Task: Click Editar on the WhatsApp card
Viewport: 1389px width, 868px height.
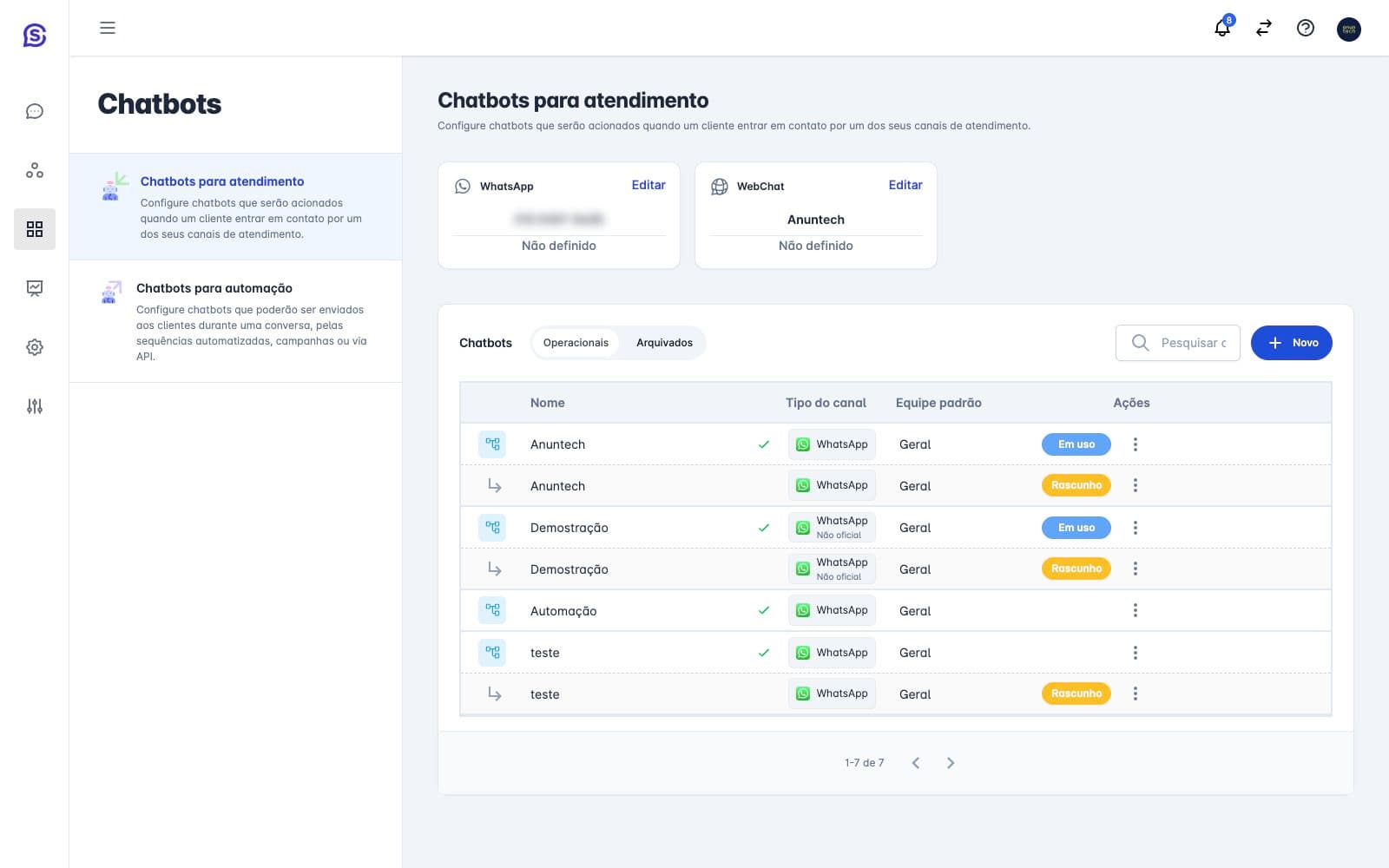Action: click(648, 185)
